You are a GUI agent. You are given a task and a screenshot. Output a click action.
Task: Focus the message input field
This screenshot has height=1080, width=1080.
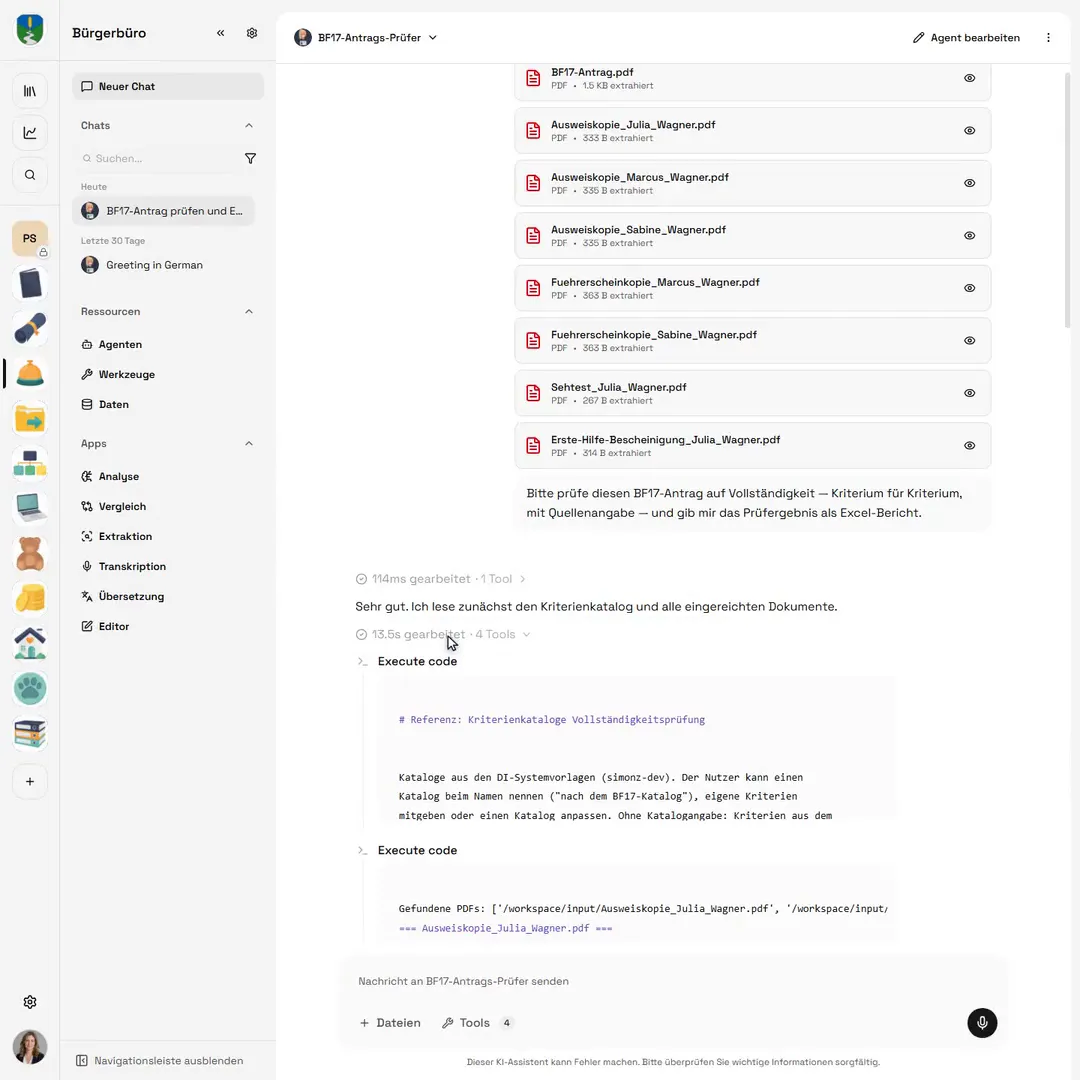click(x=672, y=981)
